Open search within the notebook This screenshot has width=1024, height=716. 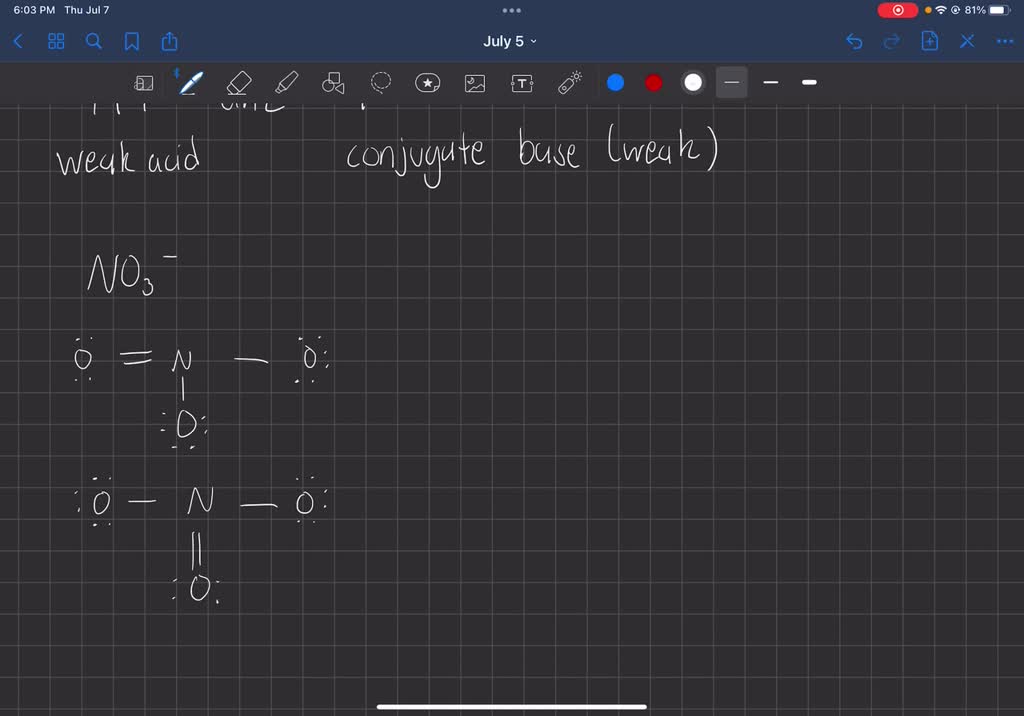pos(93,41)
